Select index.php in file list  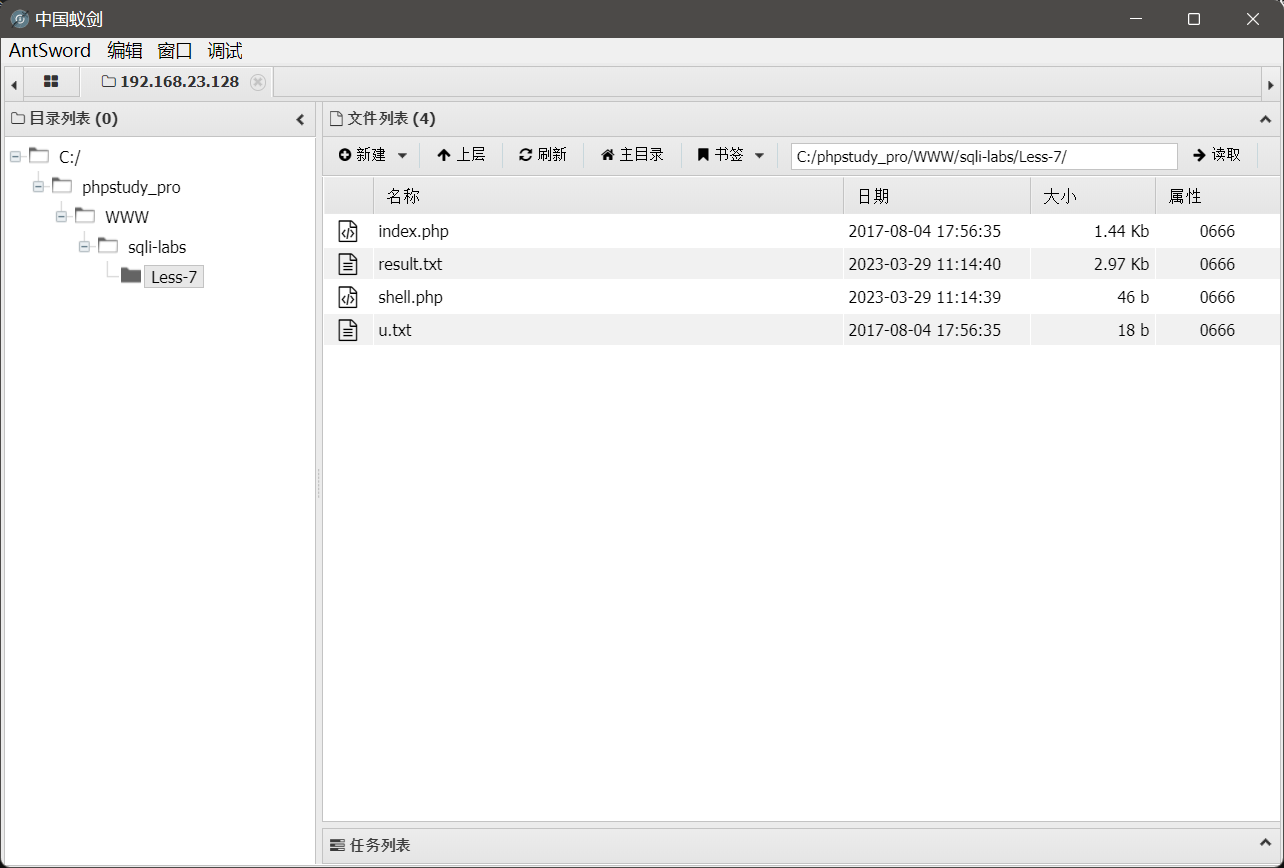click(x=413, y=231)
